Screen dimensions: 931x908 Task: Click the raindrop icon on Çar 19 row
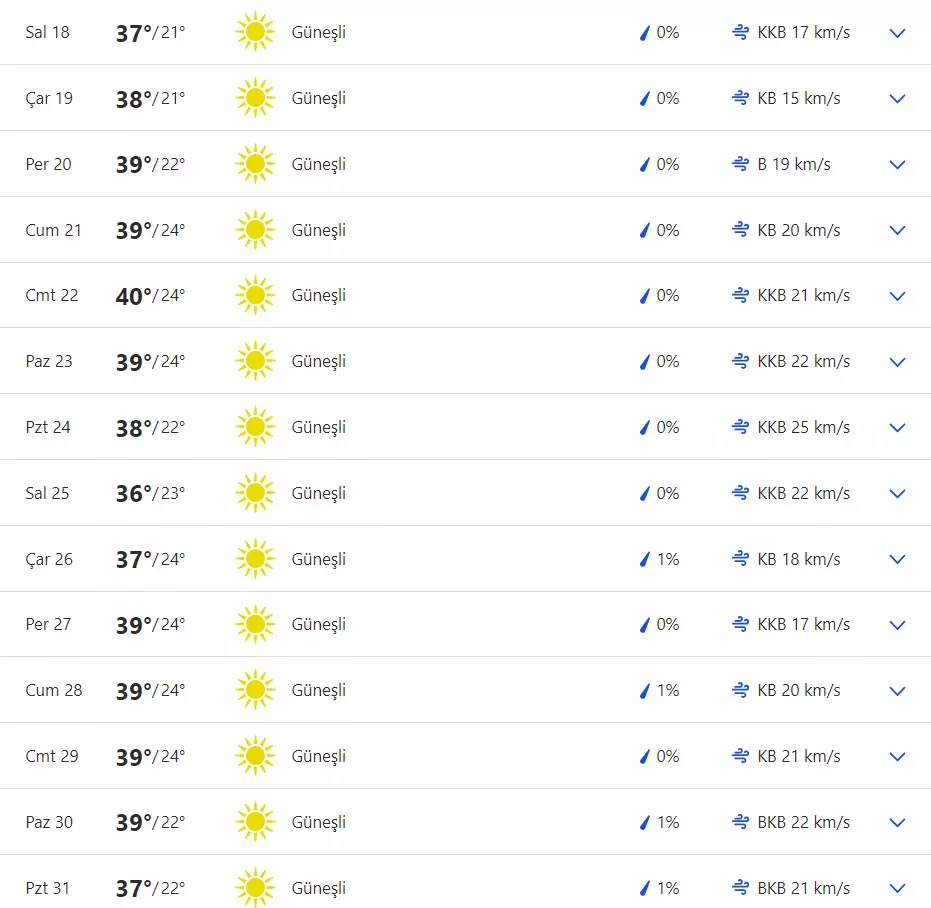(645, 98)
